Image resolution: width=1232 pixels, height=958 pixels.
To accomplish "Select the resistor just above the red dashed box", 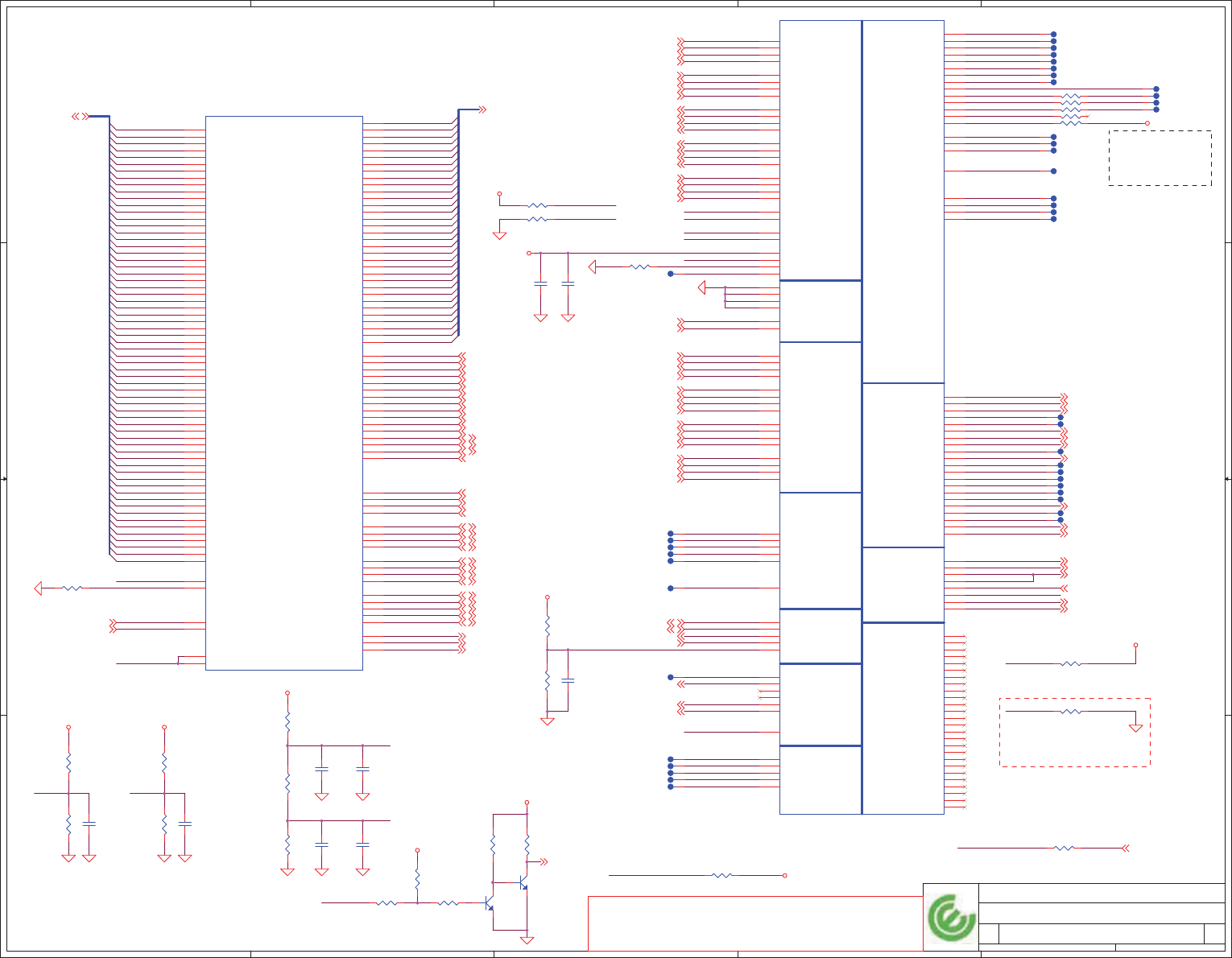I will pyautogui.click(x=1070, y=664).
